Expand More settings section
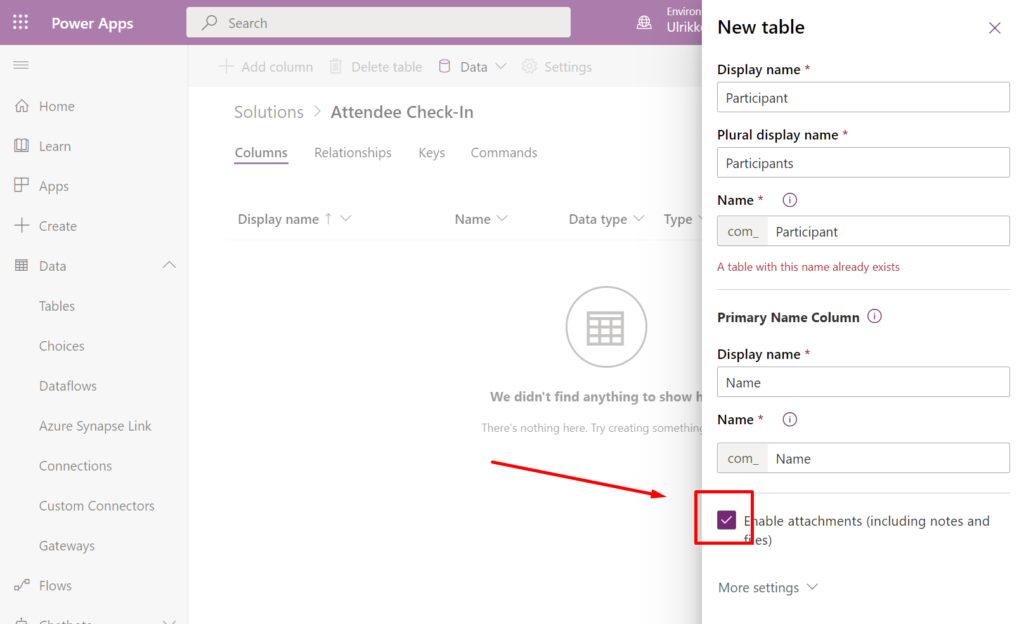 768,587
